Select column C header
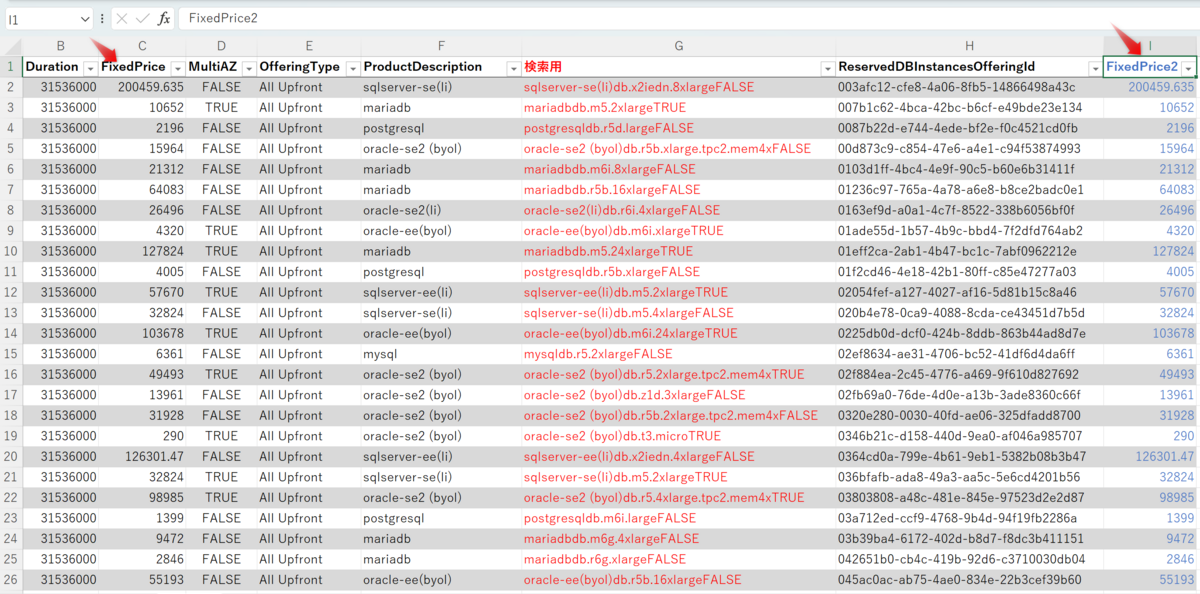 143,46
